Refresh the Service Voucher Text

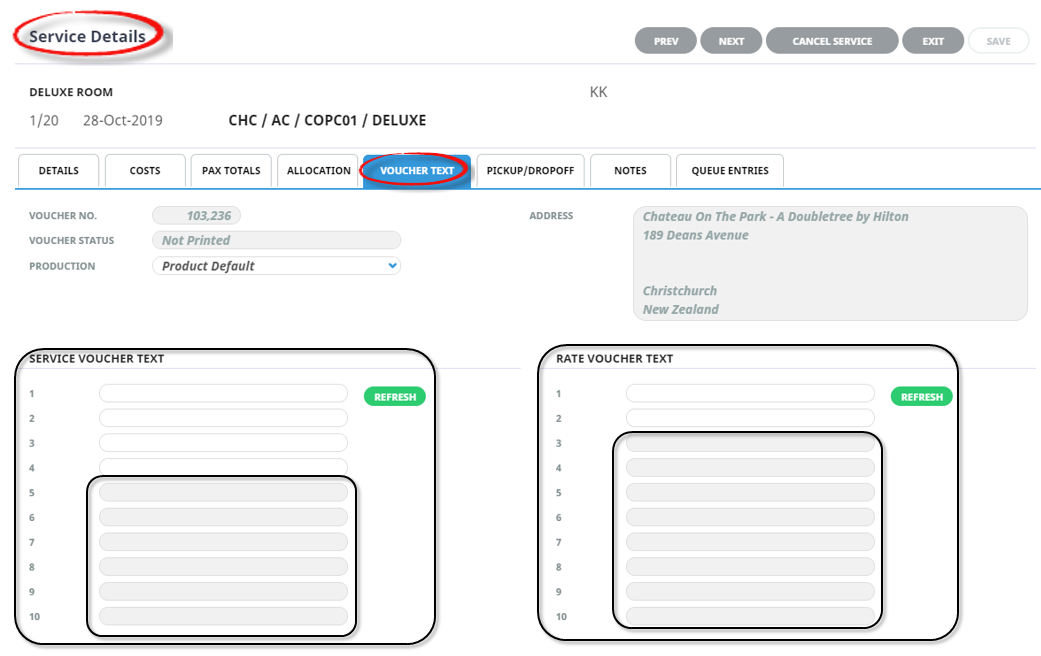click(395, 397)
